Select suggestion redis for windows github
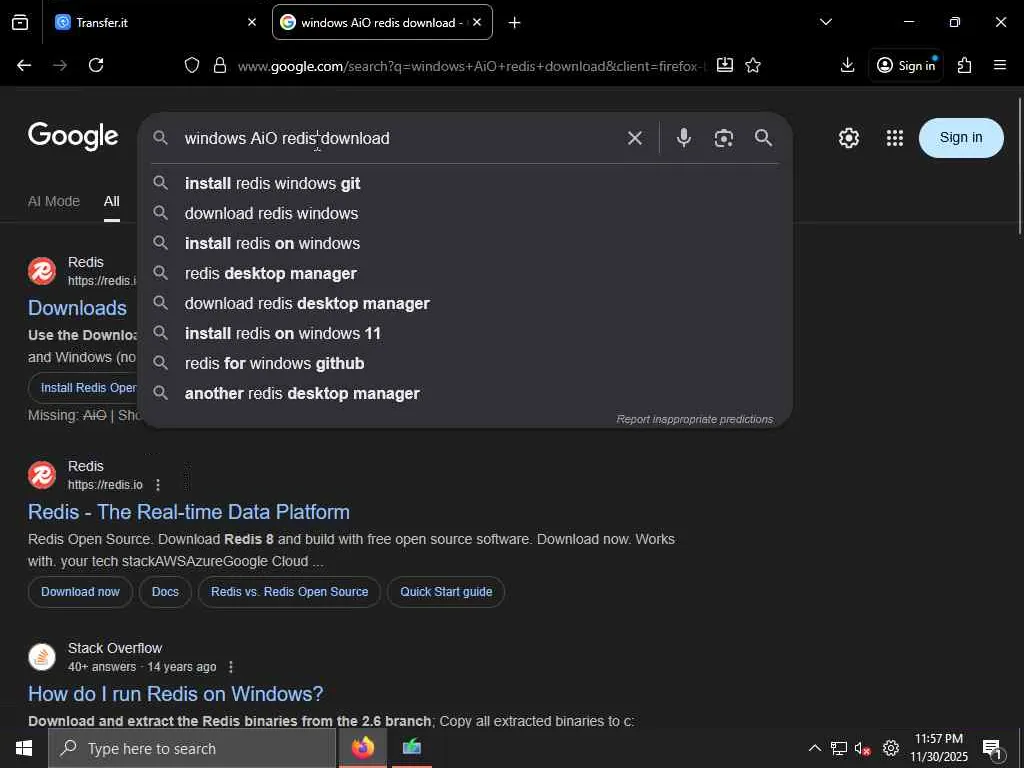The height and width of the screenshot is (768, 1024). tap(465, 364)
